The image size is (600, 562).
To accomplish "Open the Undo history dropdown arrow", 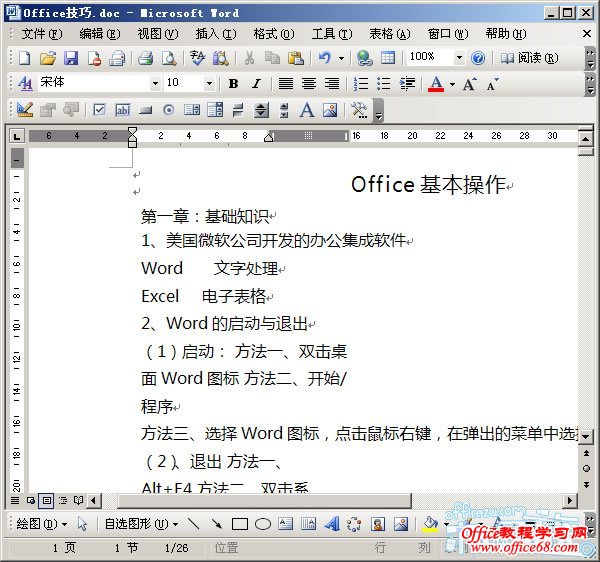I will [x=341, y=59].
